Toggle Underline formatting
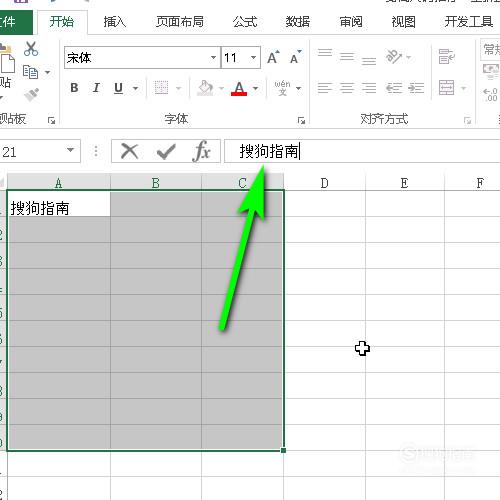The width and height of the screenshot is (500, 500). [118, 88]
